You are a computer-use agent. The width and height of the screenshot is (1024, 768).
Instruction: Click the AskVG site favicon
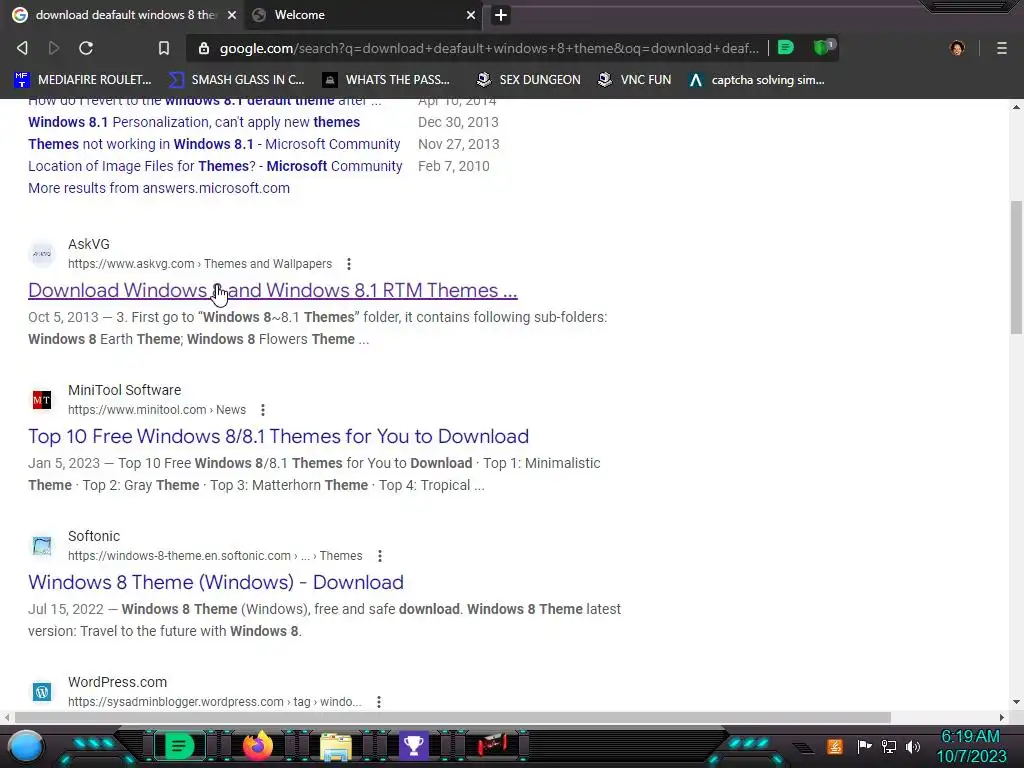pyautogui.click(x=42, y=254)
